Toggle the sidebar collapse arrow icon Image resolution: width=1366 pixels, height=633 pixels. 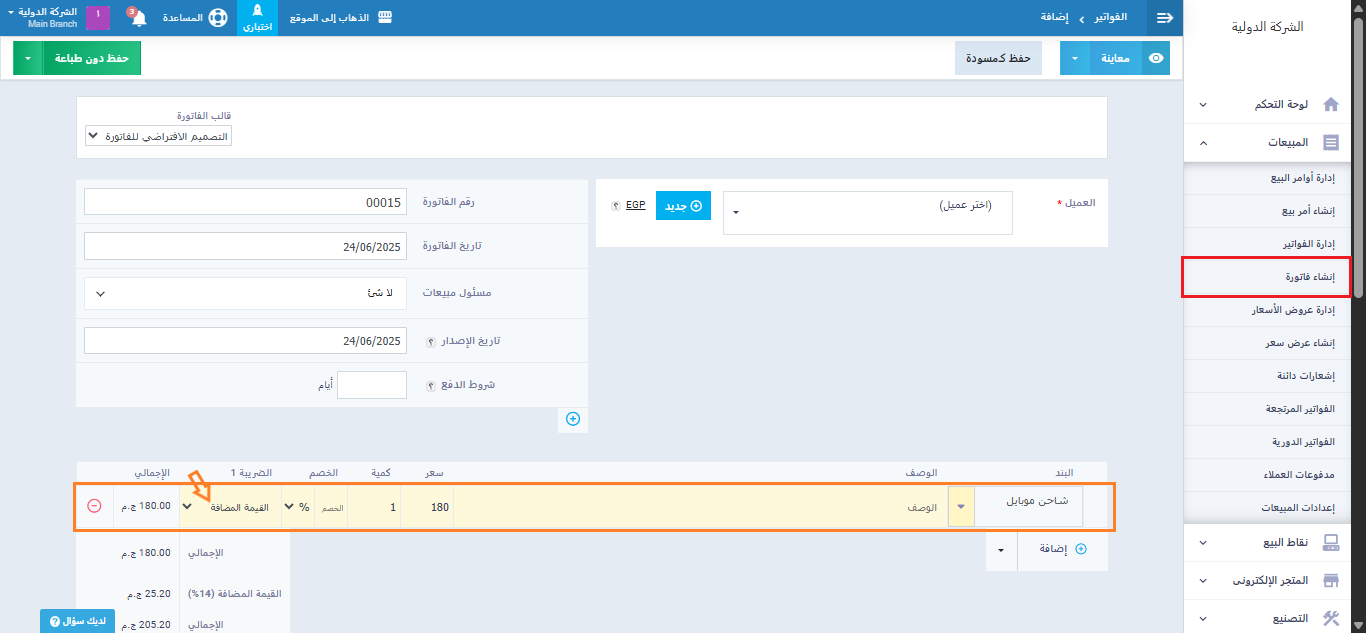(x=1164, y=18)
